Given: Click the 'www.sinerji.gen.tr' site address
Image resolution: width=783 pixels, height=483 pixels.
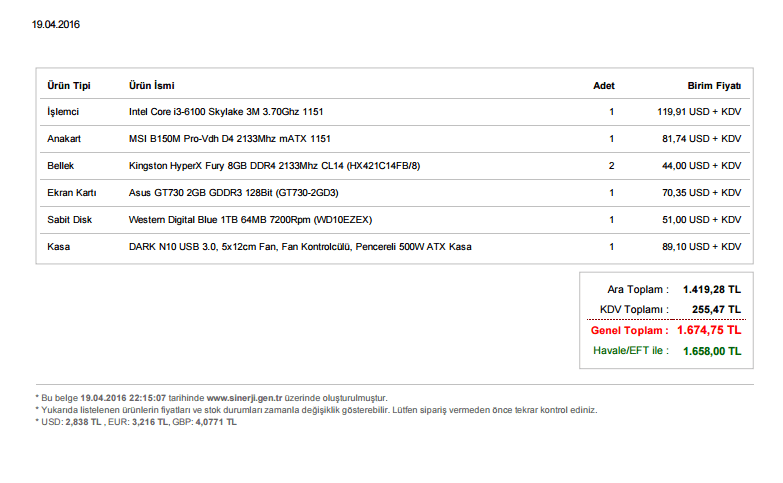Looking at the screenshot, I should point(244,398).
